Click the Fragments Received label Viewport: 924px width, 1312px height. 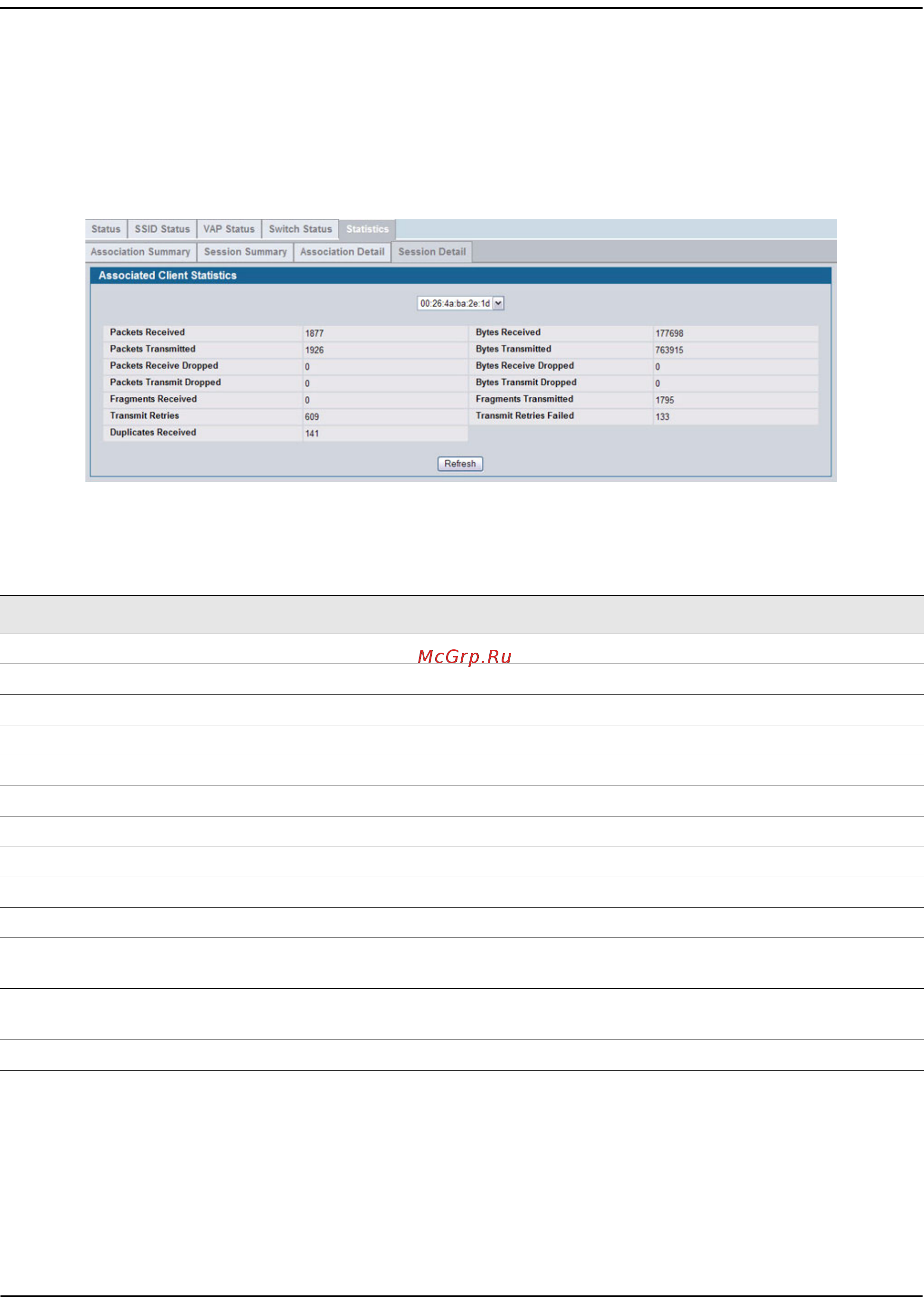pyautogui.click(x=153, y=399)
